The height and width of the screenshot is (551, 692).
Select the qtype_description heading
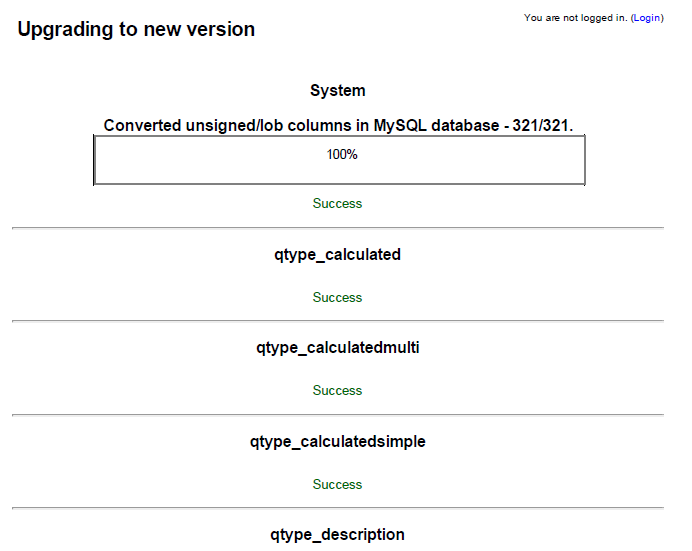tap(338, 535)
